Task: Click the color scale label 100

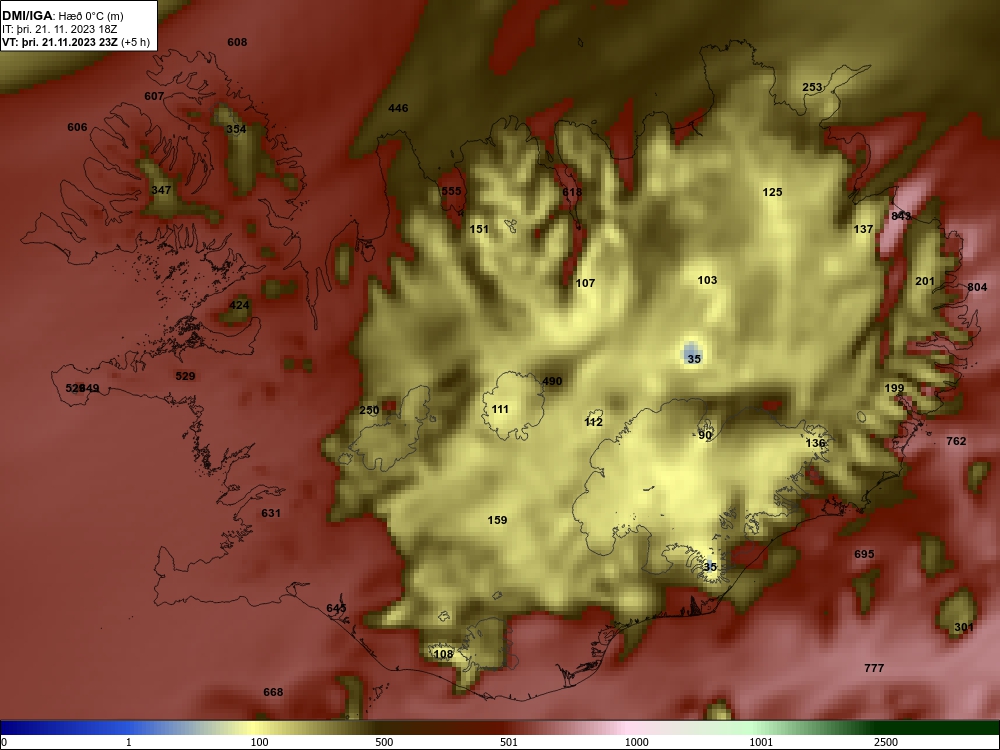Action: pyautogui.click(x=259, y=742)
